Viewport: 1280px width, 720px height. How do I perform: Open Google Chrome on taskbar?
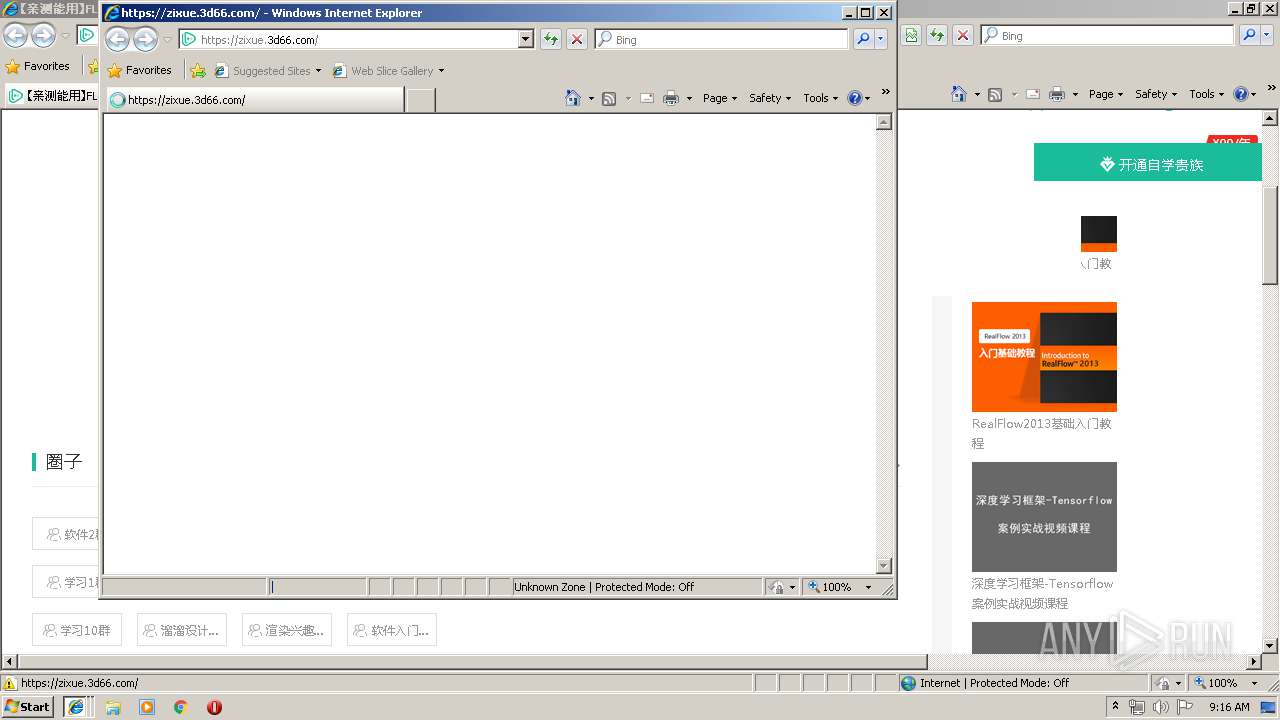(x=180, y=707)
